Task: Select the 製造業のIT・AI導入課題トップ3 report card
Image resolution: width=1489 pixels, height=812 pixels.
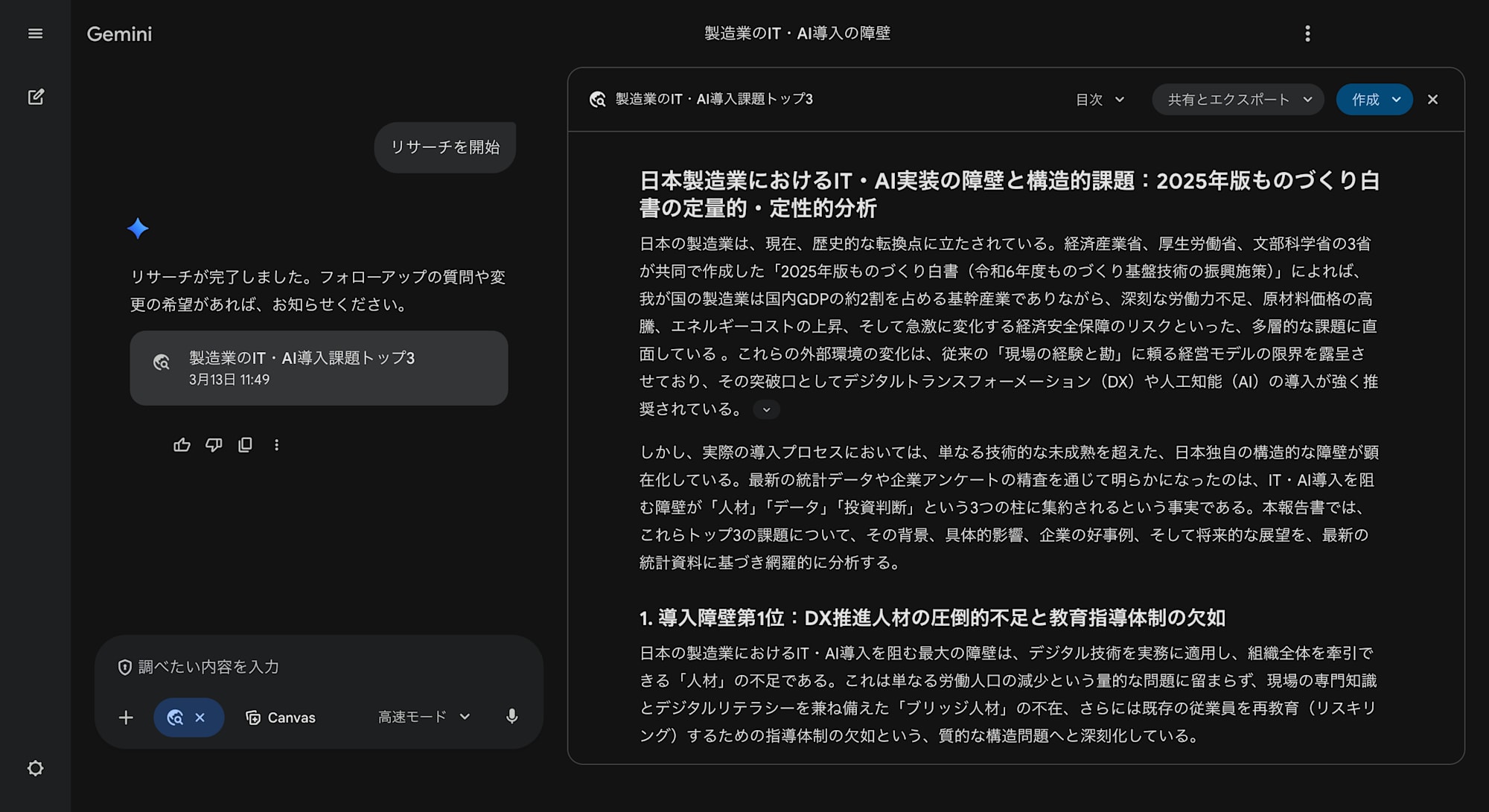Action: tap(319, 368)
